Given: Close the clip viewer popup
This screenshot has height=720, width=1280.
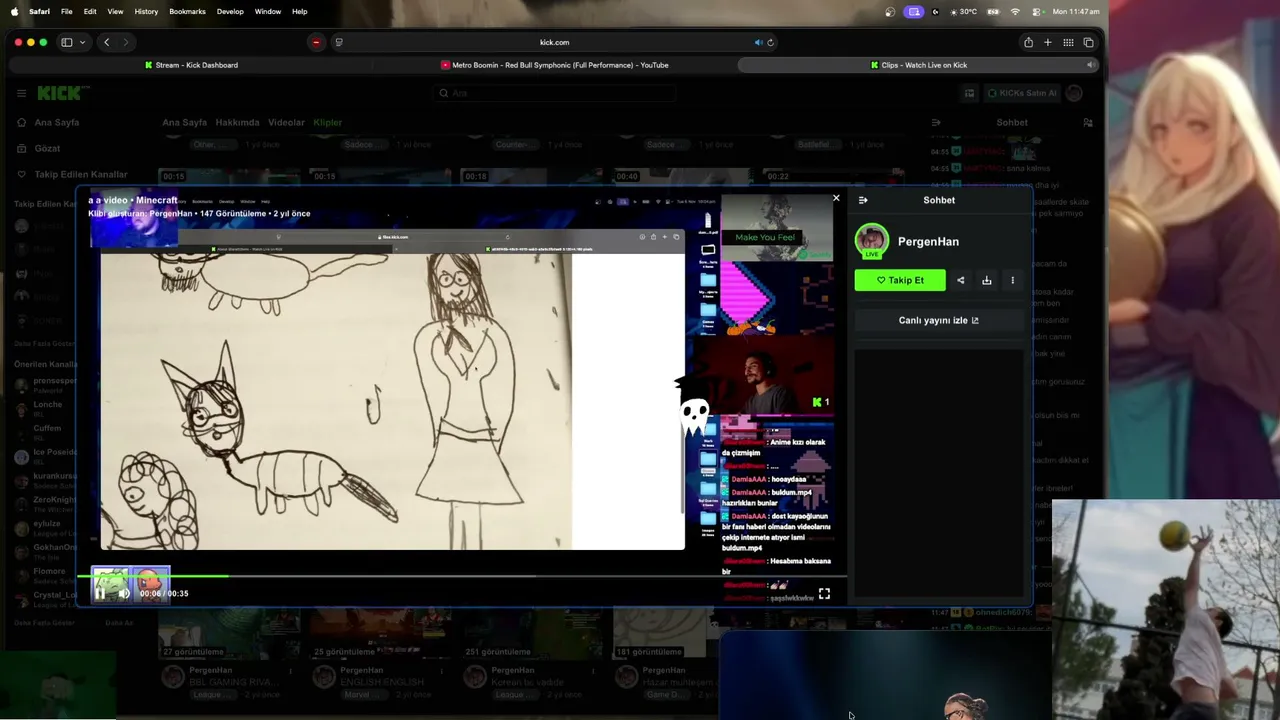Looking at the screenshot, I should click(836, 198).
